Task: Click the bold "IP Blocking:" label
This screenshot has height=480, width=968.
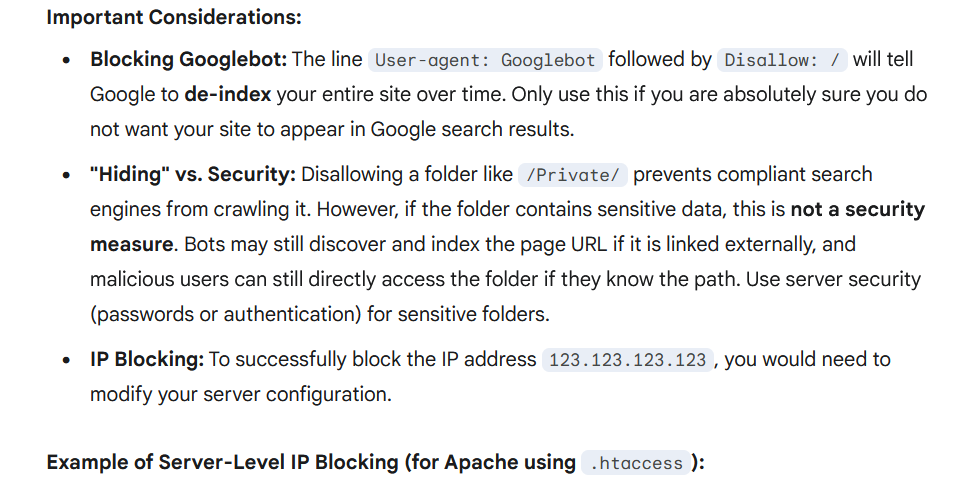Action: pos(147,359)
